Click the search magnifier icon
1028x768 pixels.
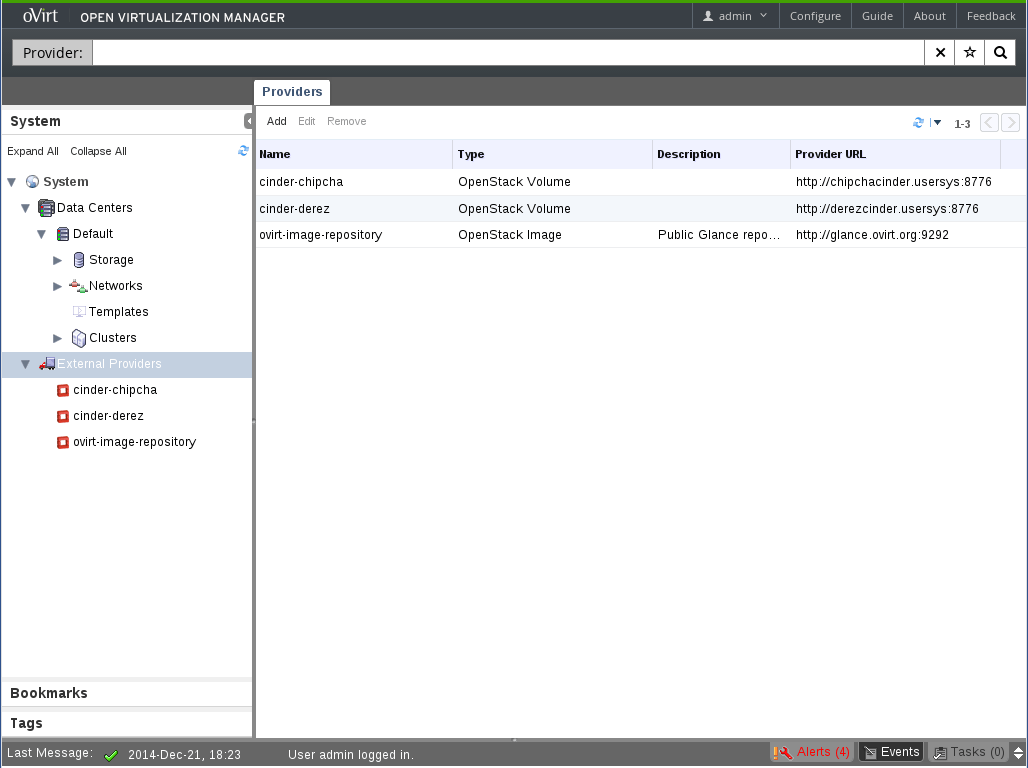point(999,53)
